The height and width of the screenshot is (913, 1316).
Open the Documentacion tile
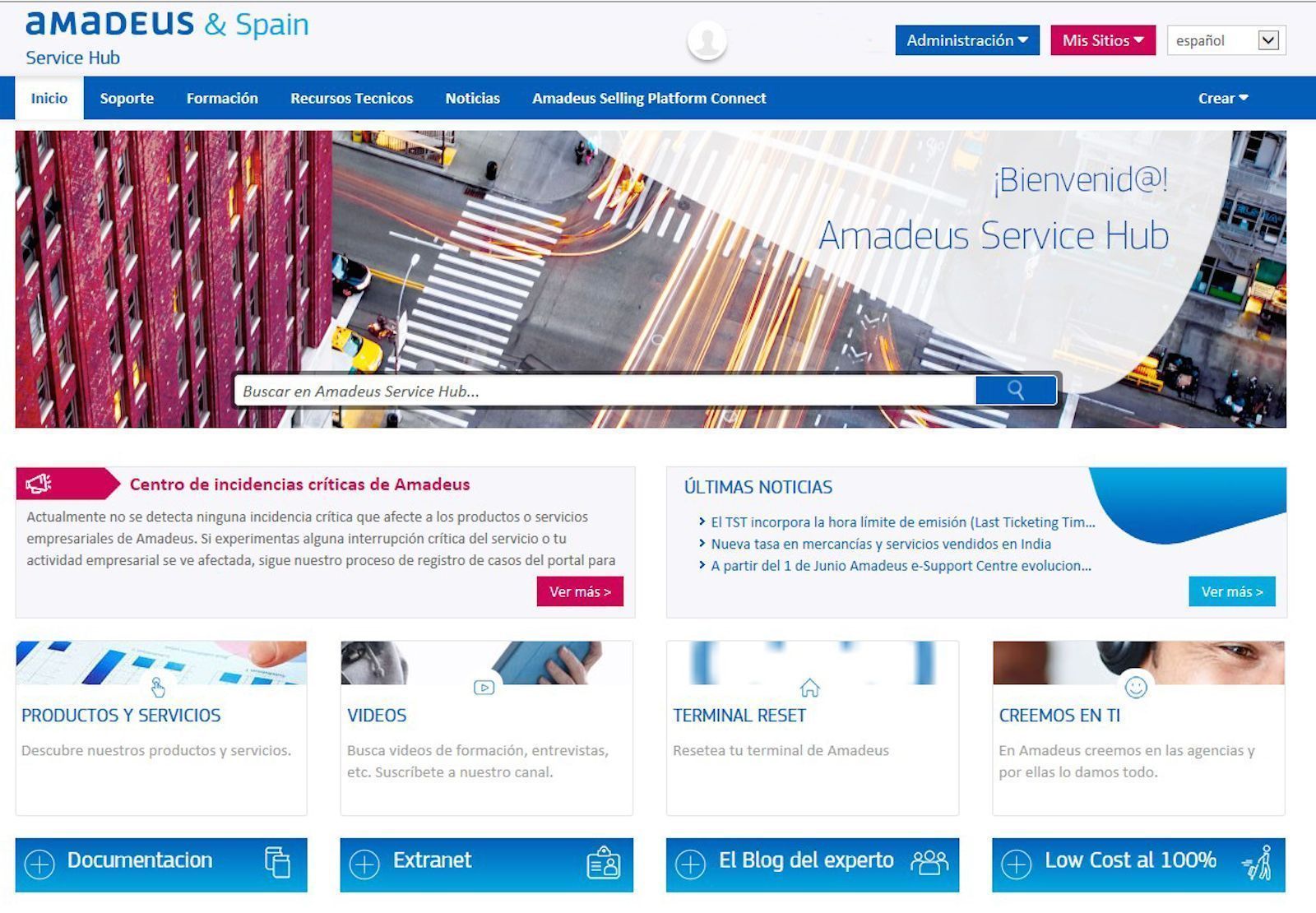(x=161, y=864)
